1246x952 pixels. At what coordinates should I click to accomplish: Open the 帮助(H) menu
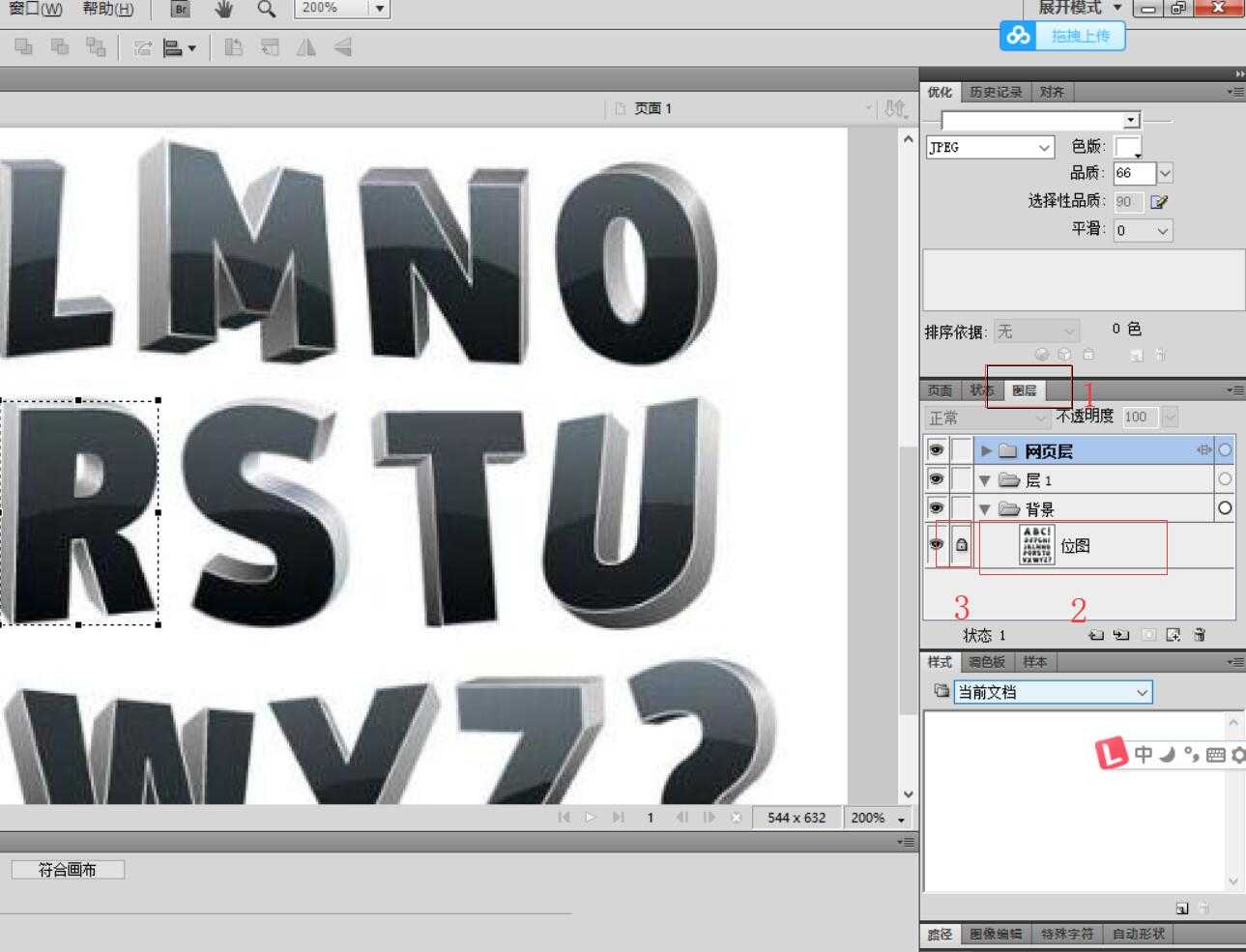pos(107,9)
